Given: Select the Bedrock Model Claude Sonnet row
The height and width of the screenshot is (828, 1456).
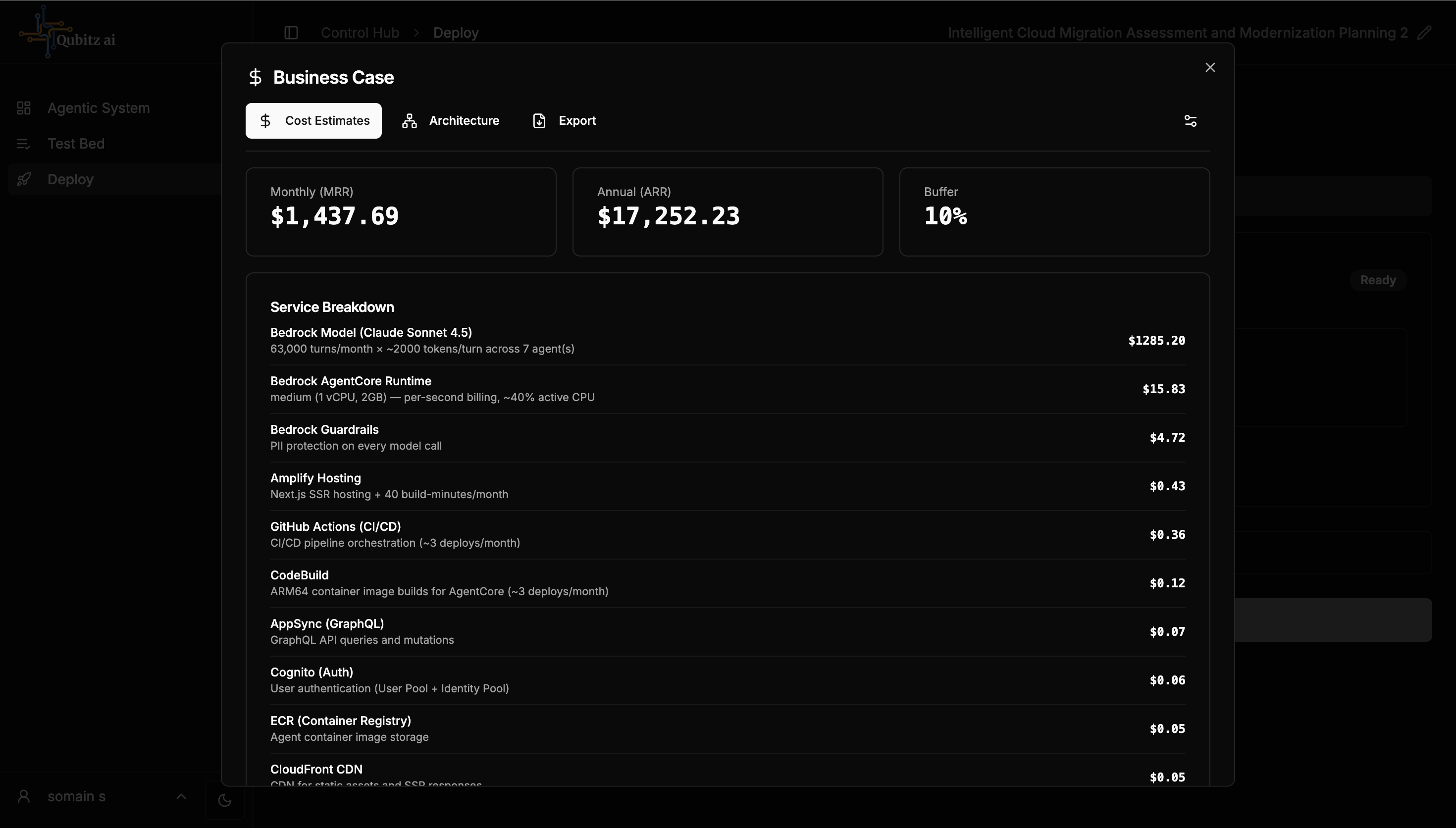Looking at the screenshot, I should tap(727, 340).
